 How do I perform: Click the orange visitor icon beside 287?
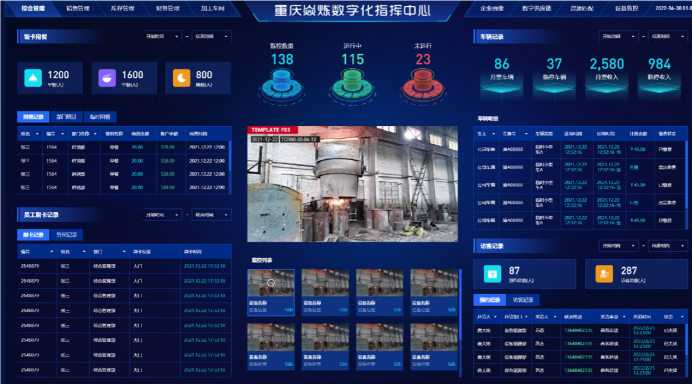[604, 273]
